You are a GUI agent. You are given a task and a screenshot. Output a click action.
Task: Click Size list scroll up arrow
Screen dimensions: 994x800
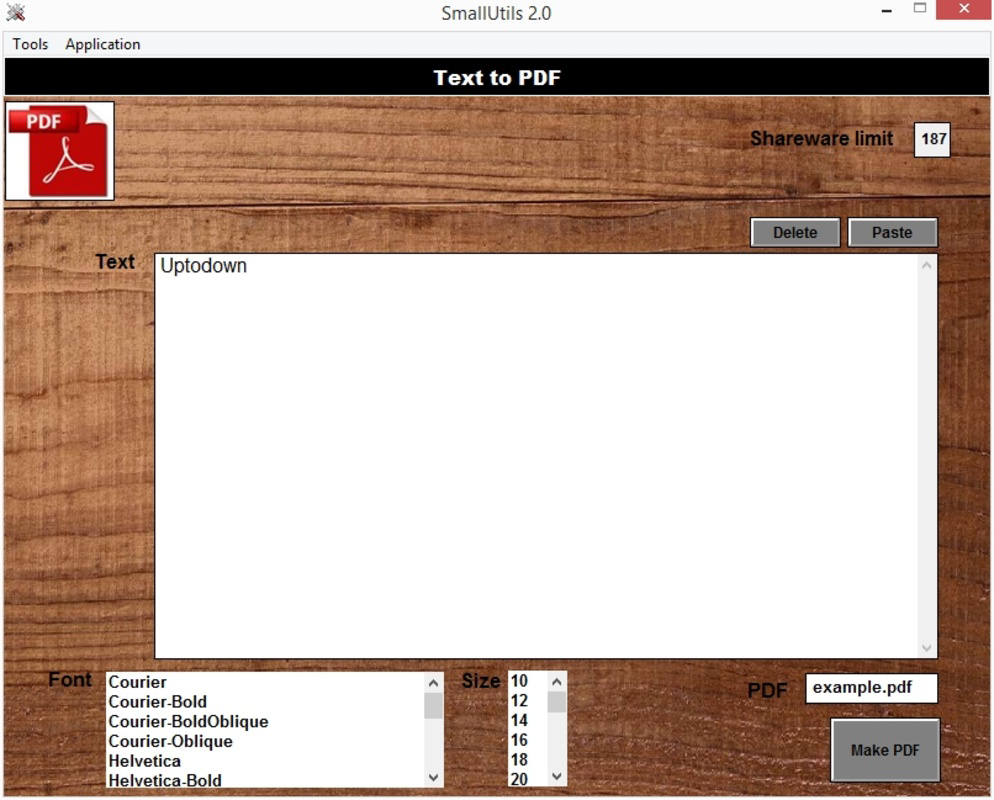click(557, 682)
